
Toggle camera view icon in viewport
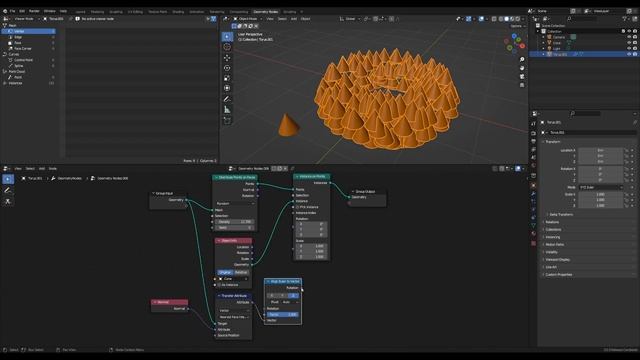pos(522,77)
